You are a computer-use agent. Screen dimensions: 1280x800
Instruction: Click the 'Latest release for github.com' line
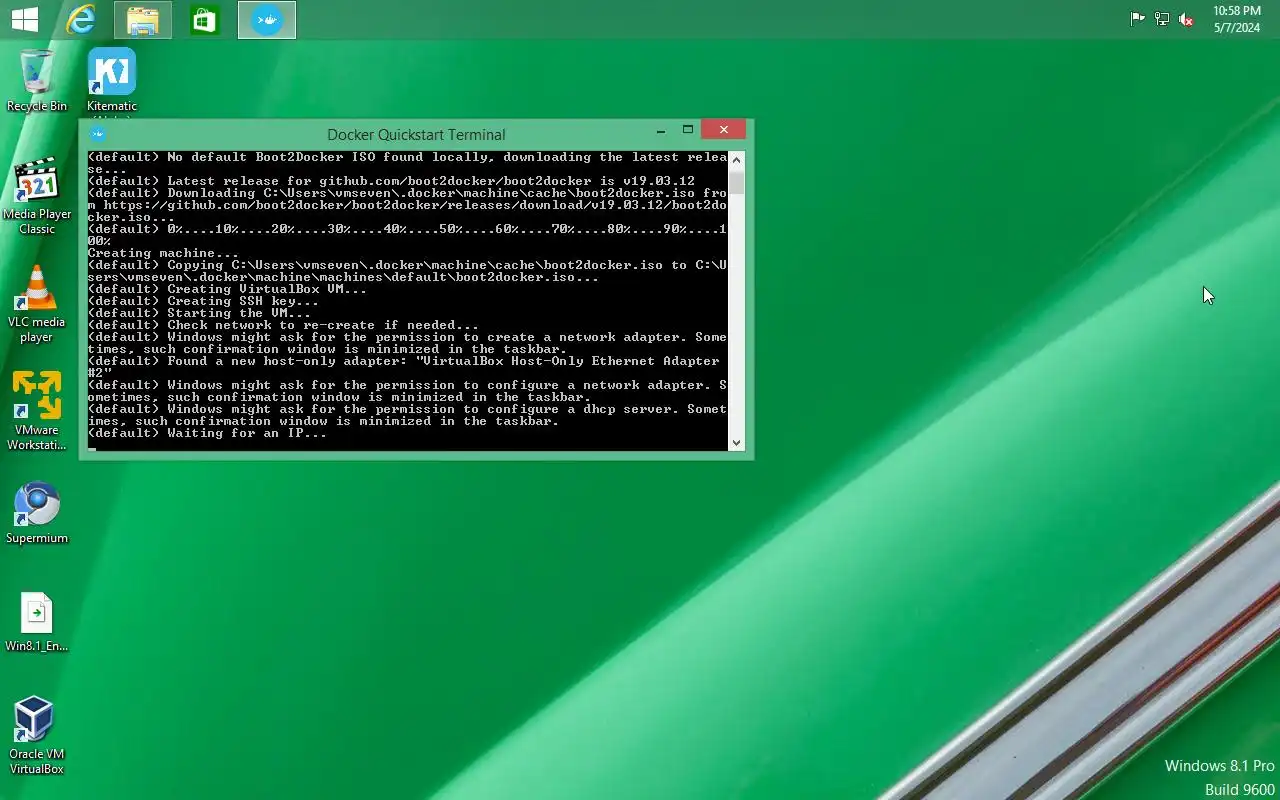(x=391, y=181)
